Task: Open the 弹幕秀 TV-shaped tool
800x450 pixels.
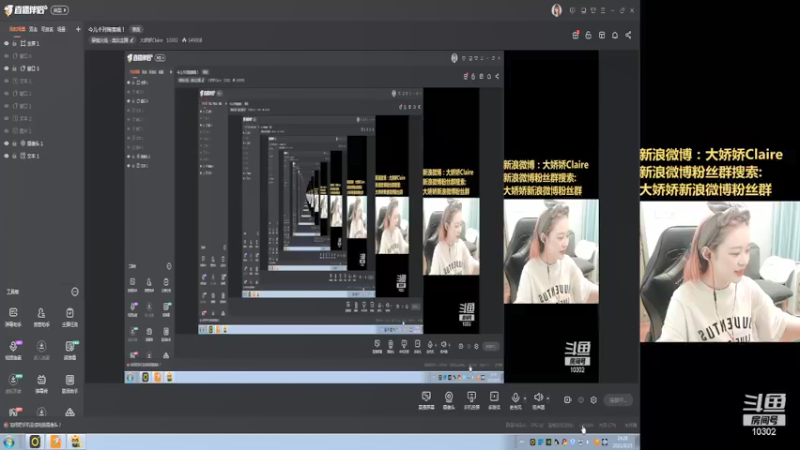Action: click(x=41, y=384)
